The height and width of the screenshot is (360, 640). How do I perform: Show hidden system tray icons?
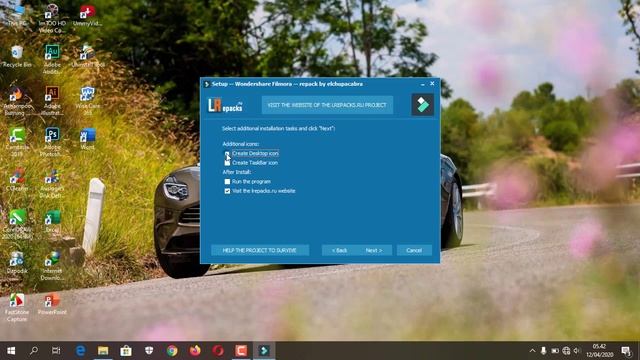coord(533,351)
